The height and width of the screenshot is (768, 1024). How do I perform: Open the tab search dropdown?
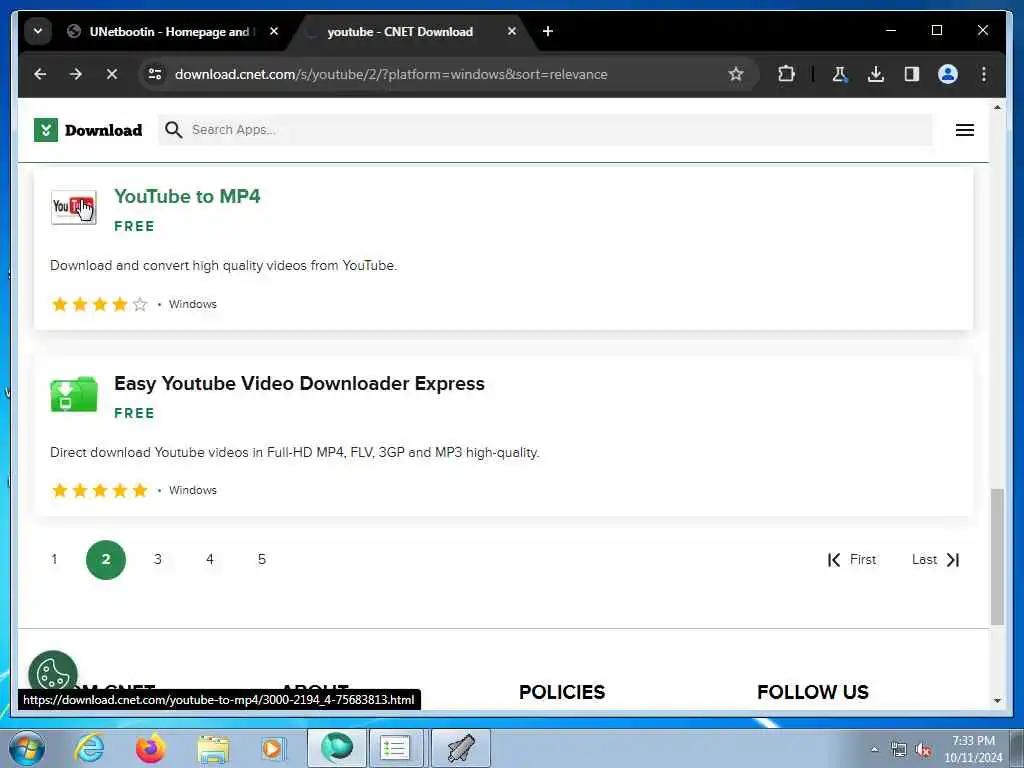(x=38, y=31)
